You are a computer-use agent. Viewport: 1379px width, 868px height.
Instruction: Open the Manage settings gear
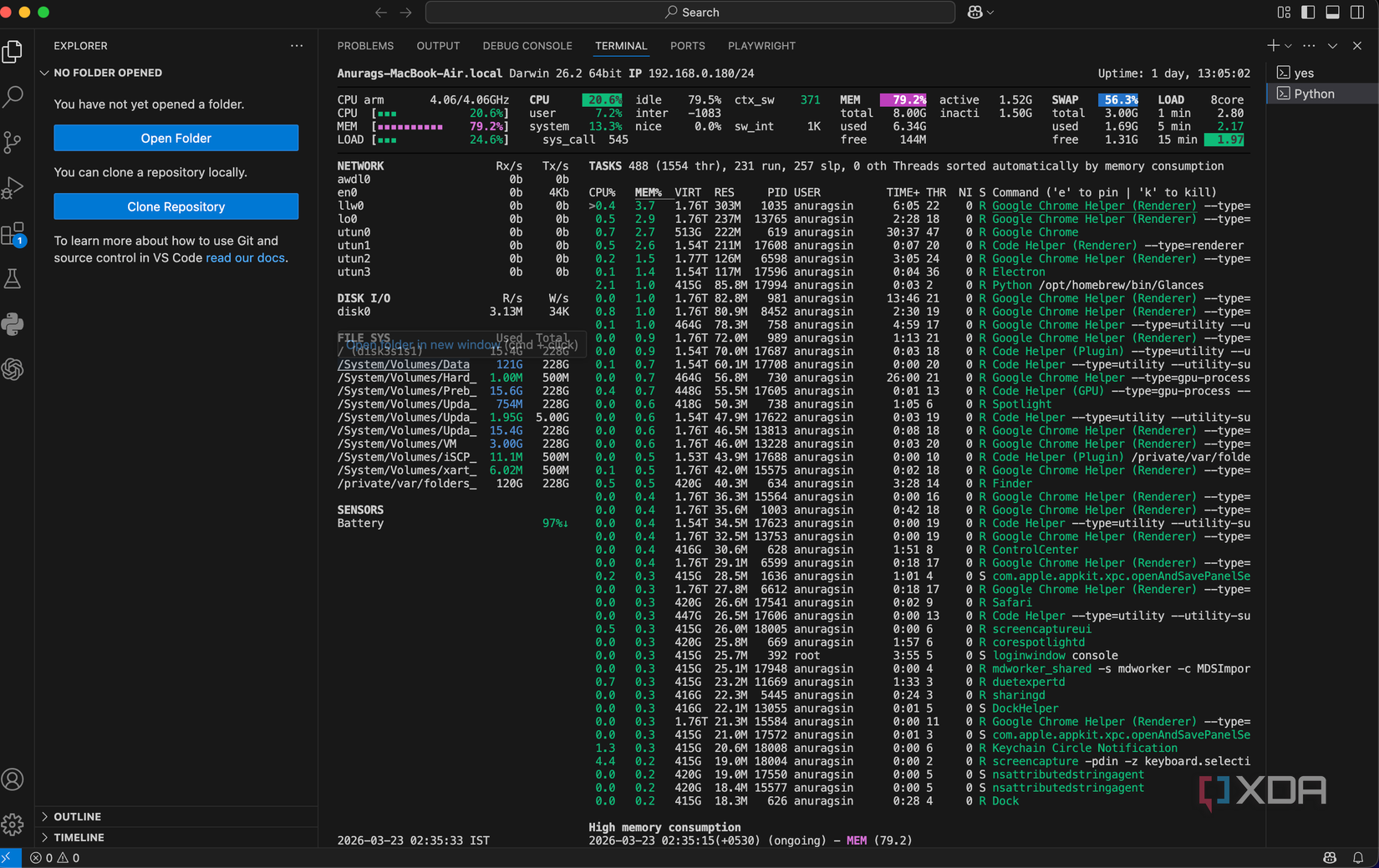[x=13, y=825]
